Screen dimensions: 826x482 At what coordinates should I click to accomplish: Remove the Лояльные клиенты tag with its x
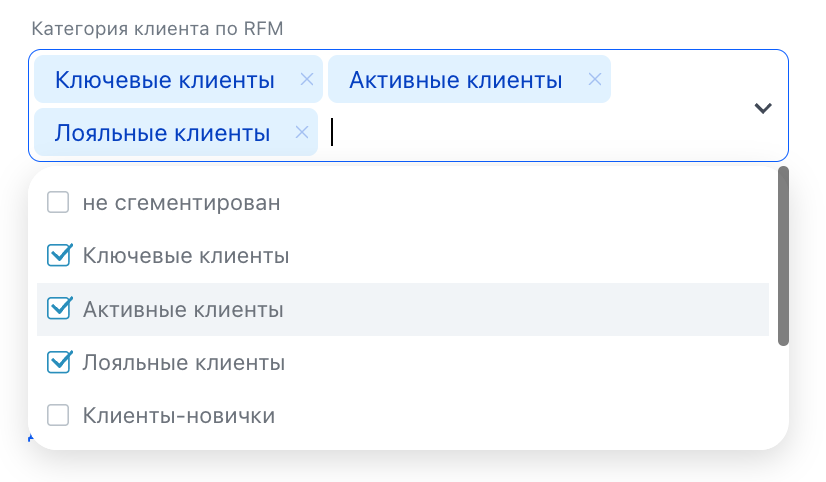click(301, 133)
